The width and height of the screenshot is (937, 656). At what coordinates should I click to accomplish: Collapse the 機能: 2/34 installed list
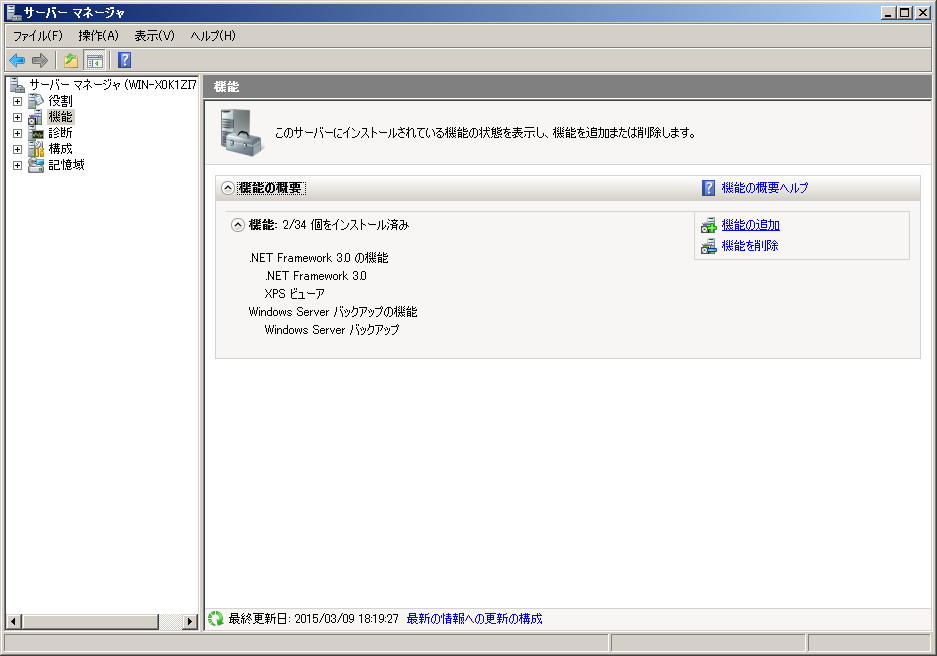[x=238, y=225]
